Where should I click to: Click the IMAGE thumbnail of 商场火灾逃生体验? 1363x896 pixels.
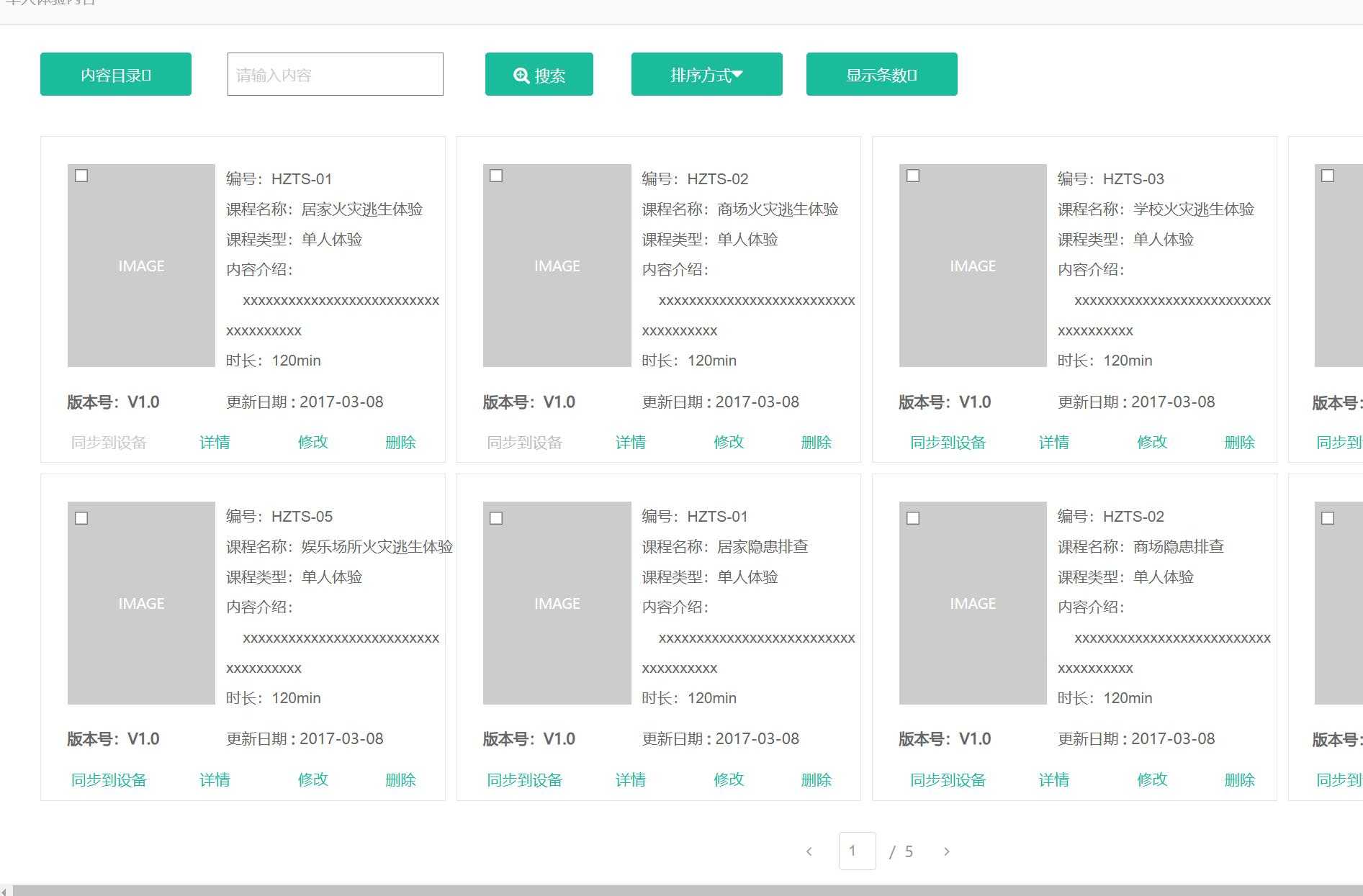point(557,266)
